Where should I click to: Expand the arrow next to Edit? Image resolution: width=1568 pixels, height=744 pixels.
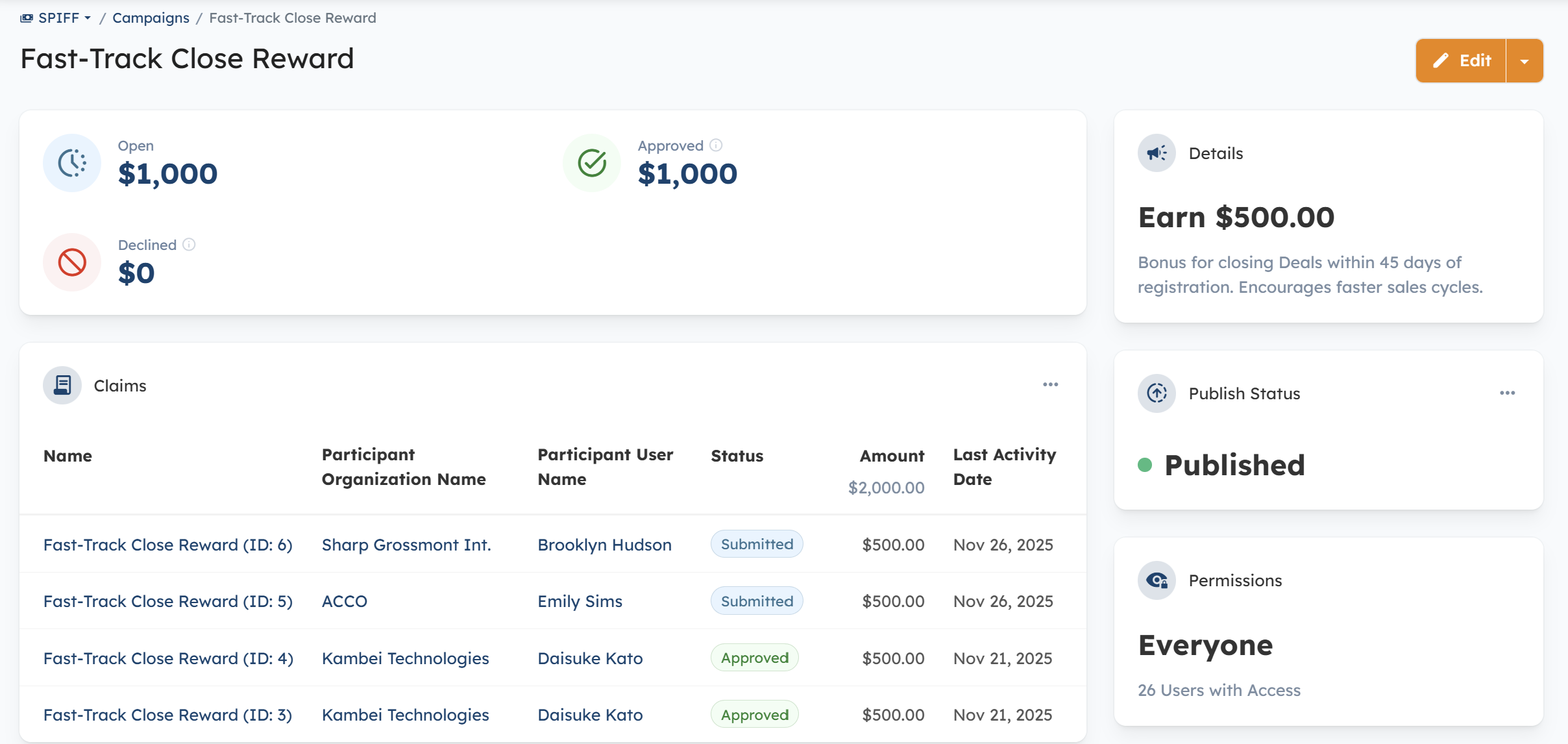[x=1525, y=61]
